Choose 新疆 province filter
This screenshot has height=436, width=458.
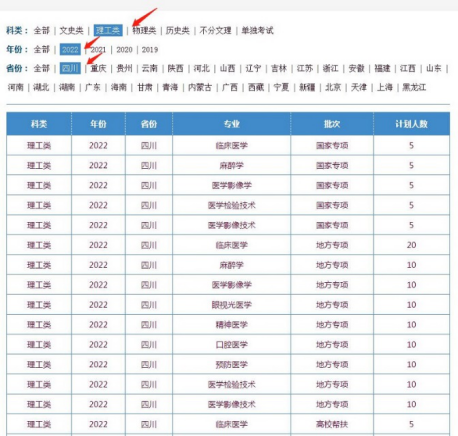pyautogui.click(x=307, y=88)
